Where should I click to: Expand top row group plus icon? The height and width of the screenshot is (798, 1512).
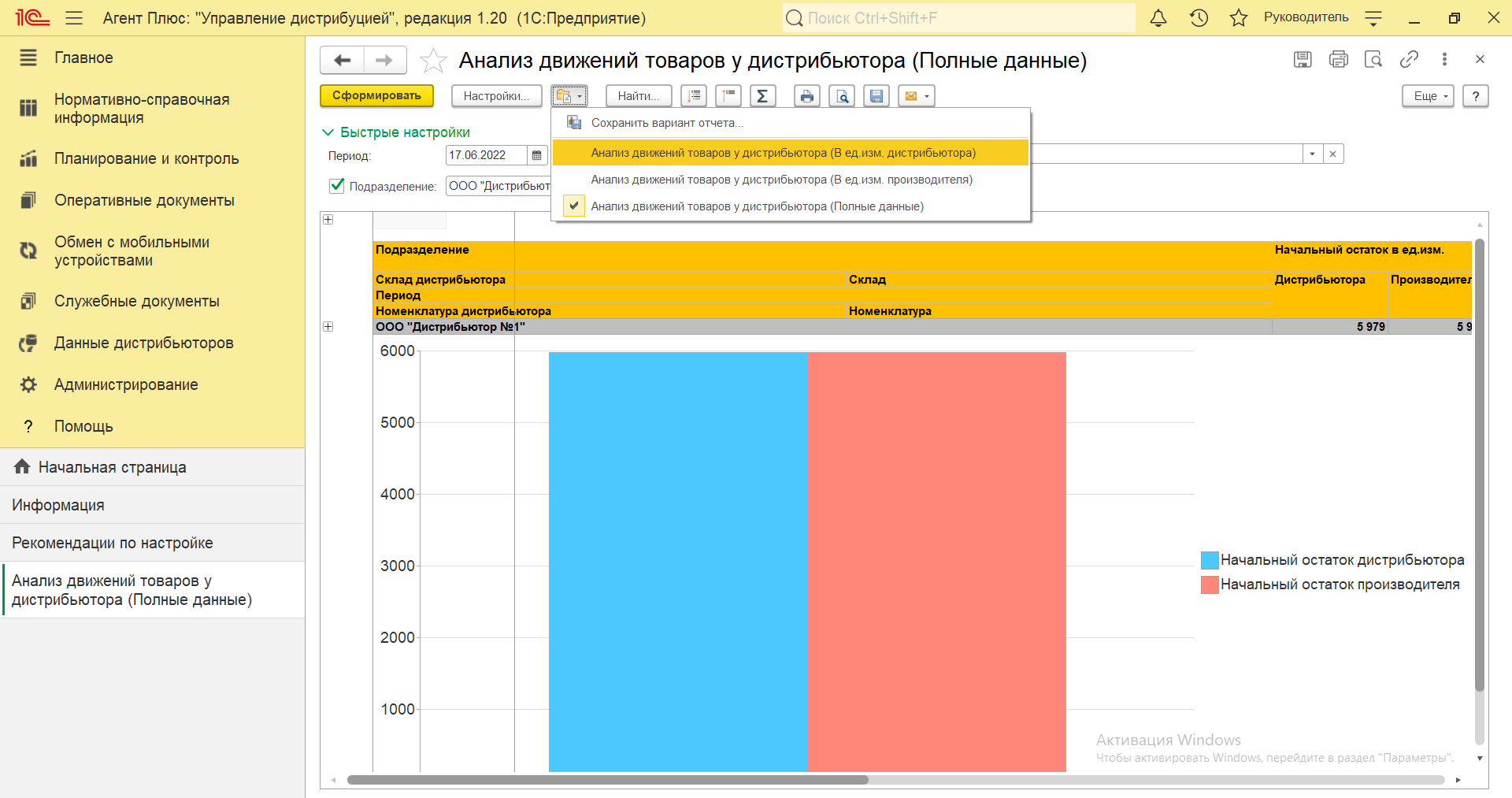click(x=328, y=220)
